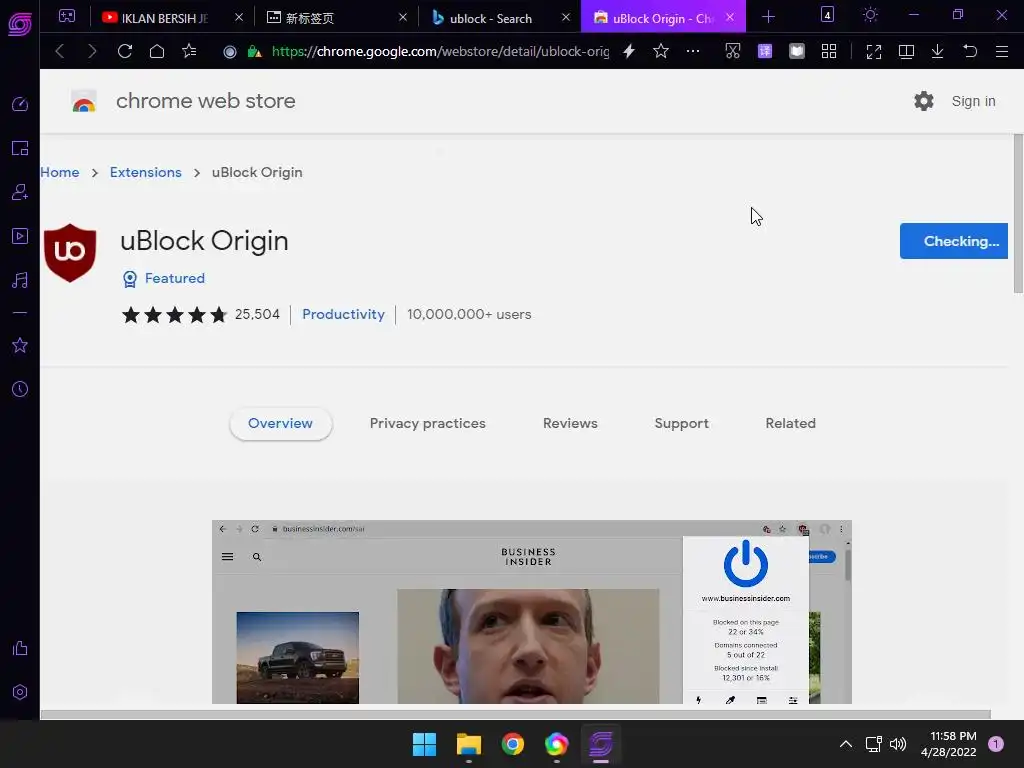Open the three-dot address bar menu

pyautogui.click(x=693, y=51)
